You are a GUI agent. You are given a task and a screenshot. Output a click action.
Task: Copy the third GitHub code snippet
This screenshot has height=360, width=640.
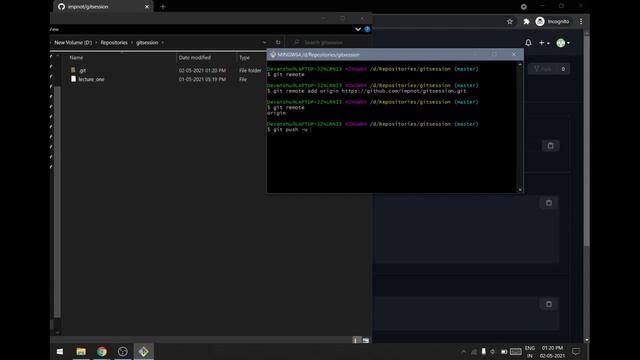coord(549,304)
